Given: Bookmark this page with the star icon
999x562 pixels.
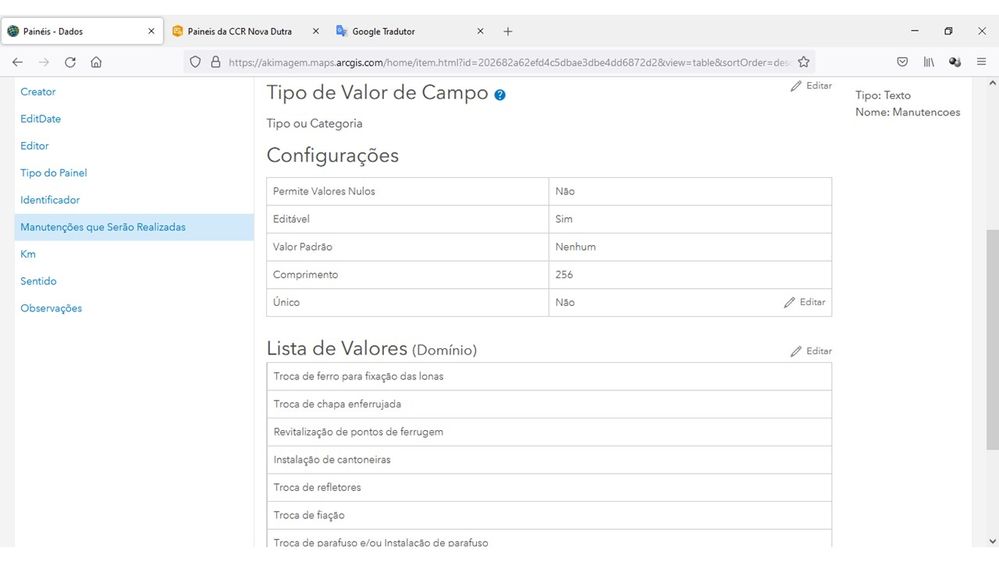Looking at the screenshot, I should click(803, 62).
